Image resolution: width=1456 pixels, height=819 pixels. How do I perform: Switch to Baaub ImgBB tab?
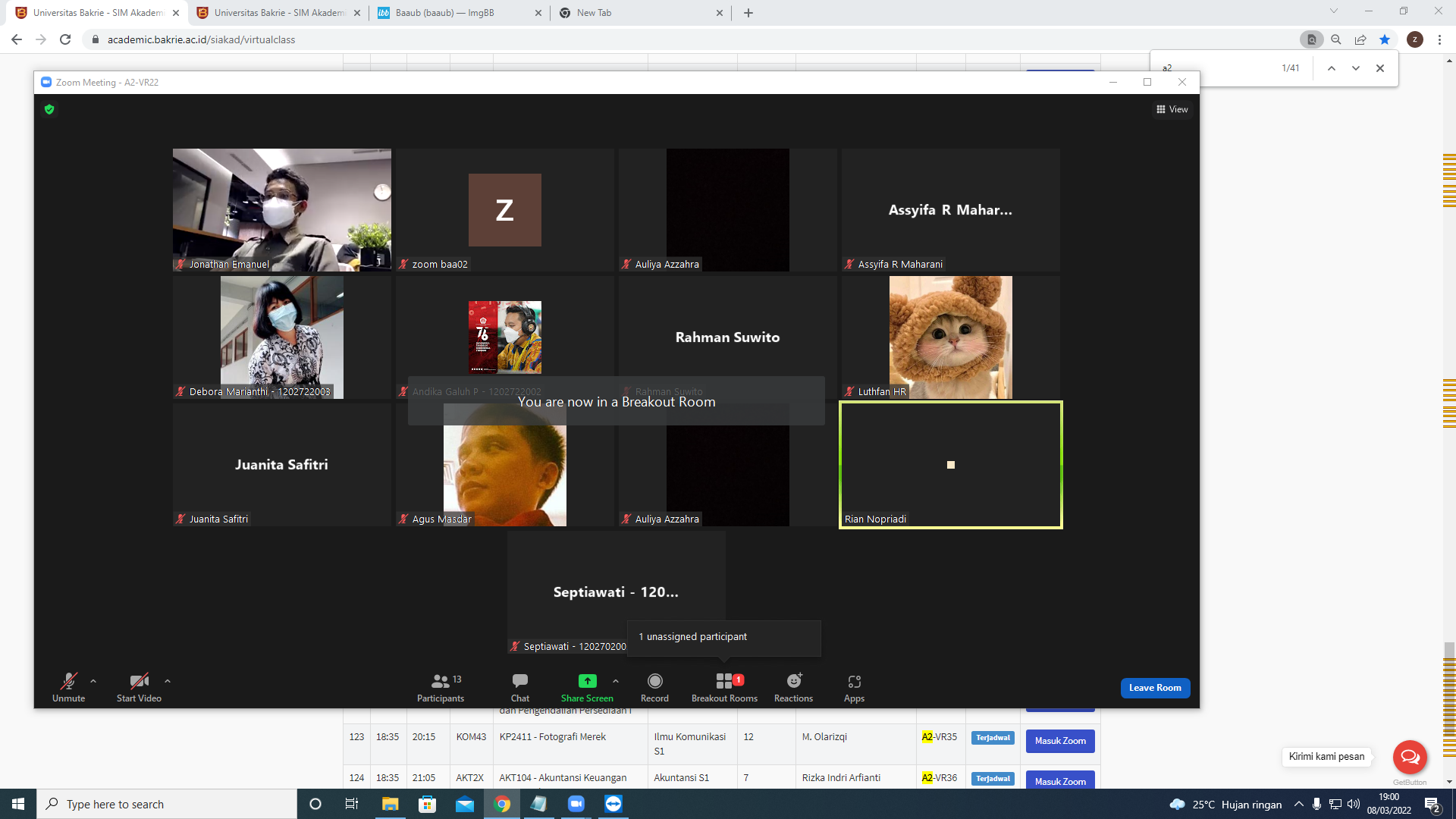tap(459, 13)
